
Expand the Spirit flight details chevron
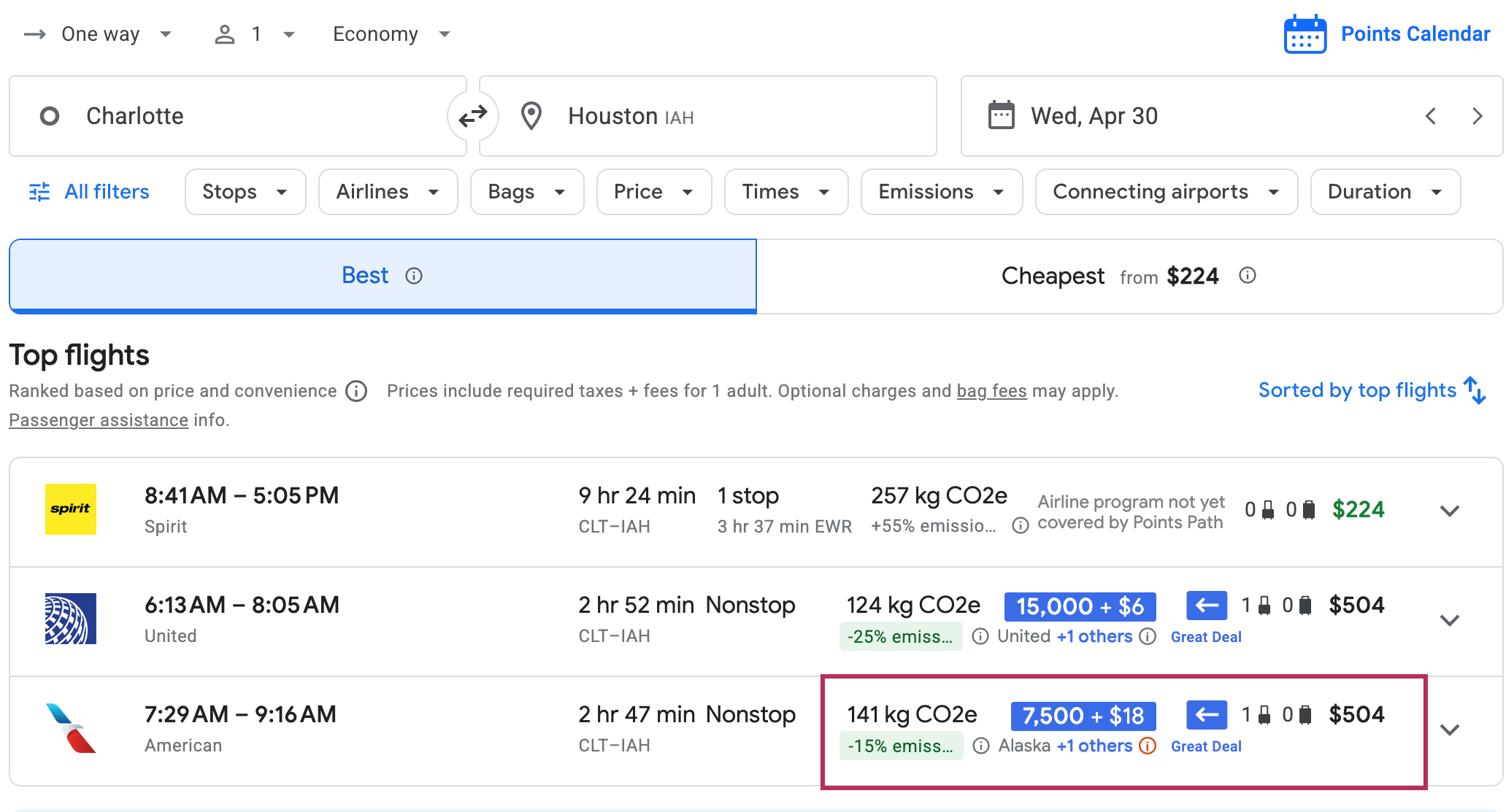[x=1449, y=511]
